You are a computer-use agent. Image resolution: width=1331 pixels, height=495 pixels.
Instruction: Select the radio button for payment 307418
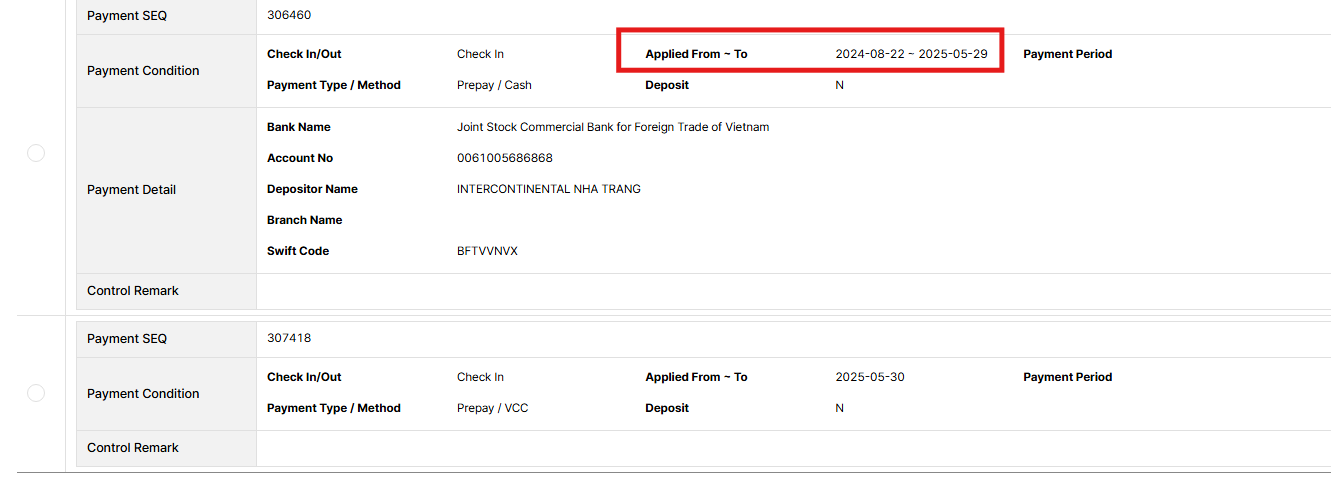pos(36,393)
